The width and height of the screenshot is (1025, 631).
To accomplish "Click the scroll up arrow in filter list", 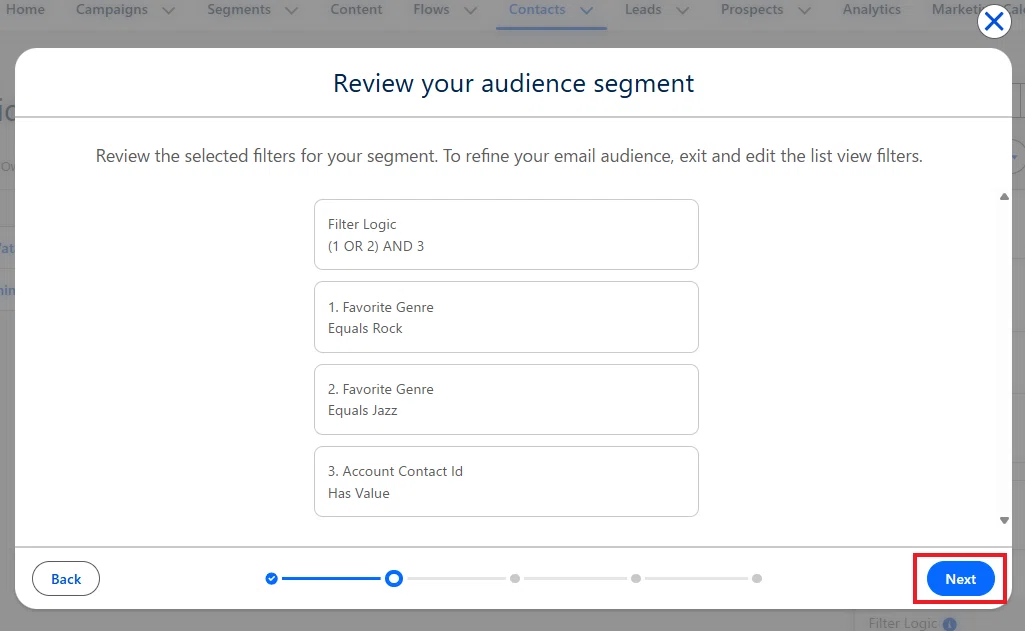I will click(1004, 197).
